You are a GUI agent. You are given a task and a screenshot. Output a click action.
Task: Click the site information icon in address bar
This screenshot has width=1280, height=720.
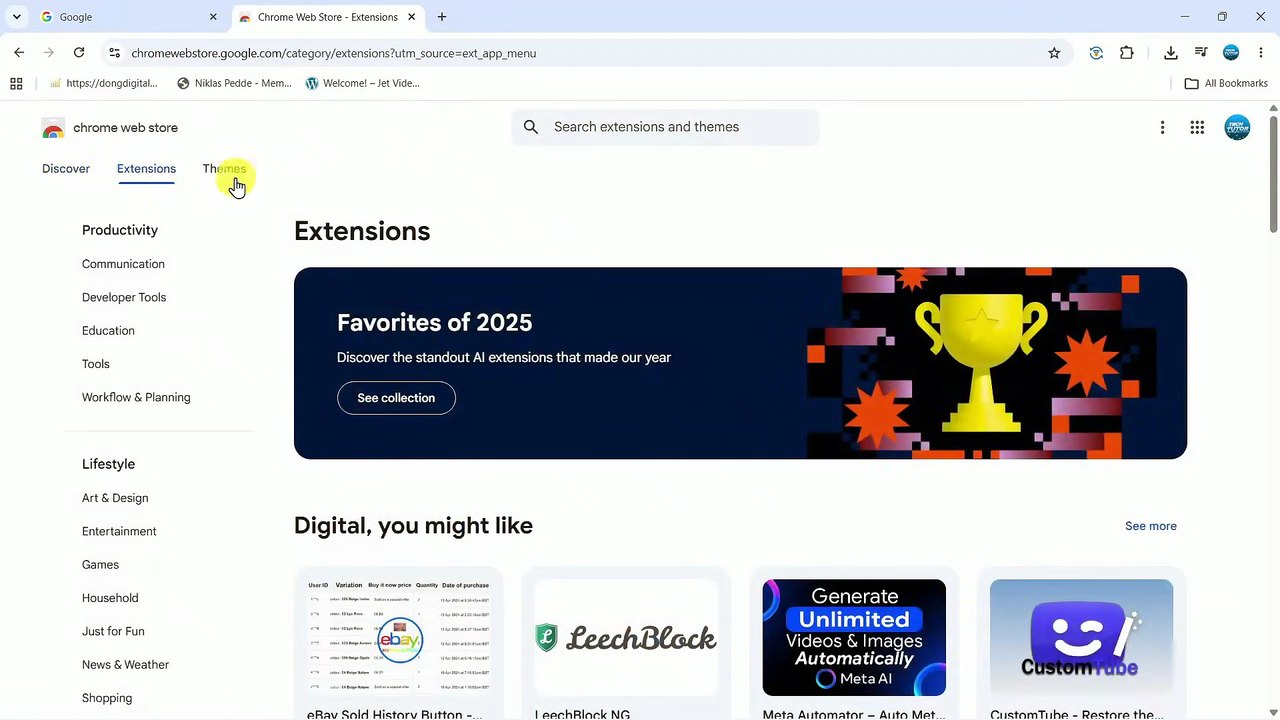114,53
